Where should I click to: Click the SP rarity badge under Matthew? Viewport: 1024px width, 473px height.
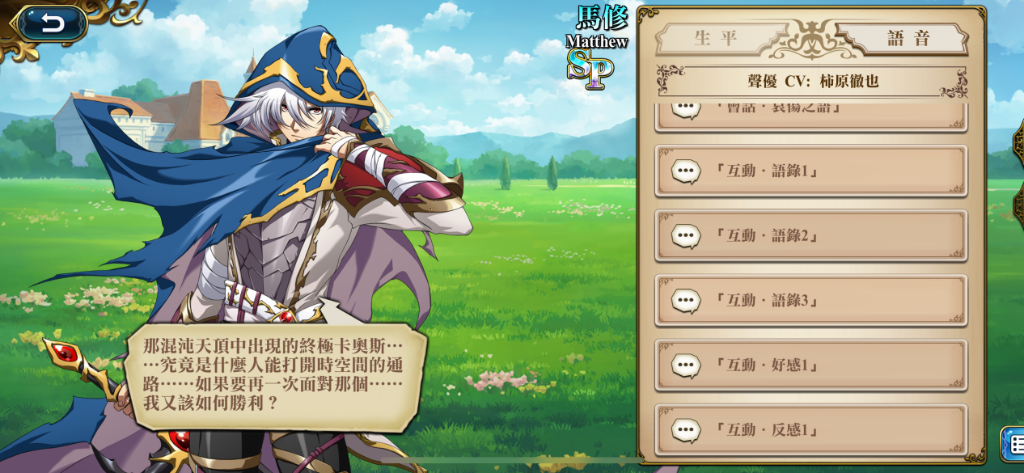click(x=590, y=69)
